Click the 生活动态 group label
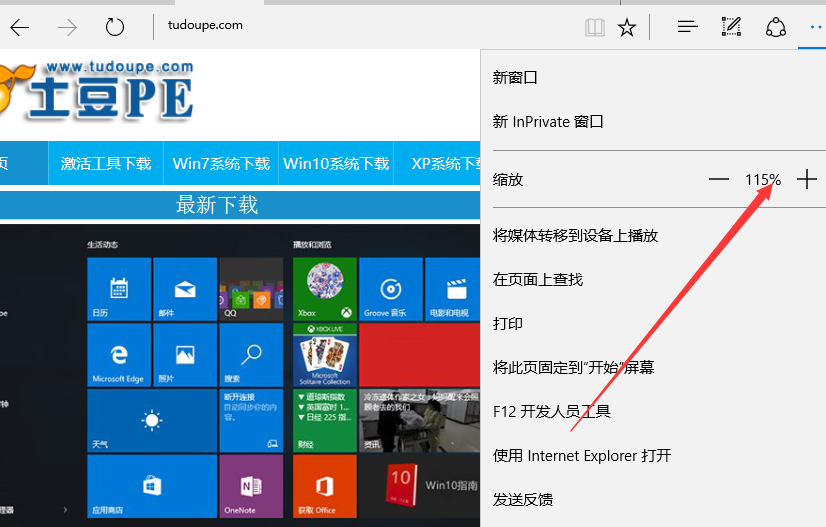Screen dimensions: 826x527 [103, 245]
